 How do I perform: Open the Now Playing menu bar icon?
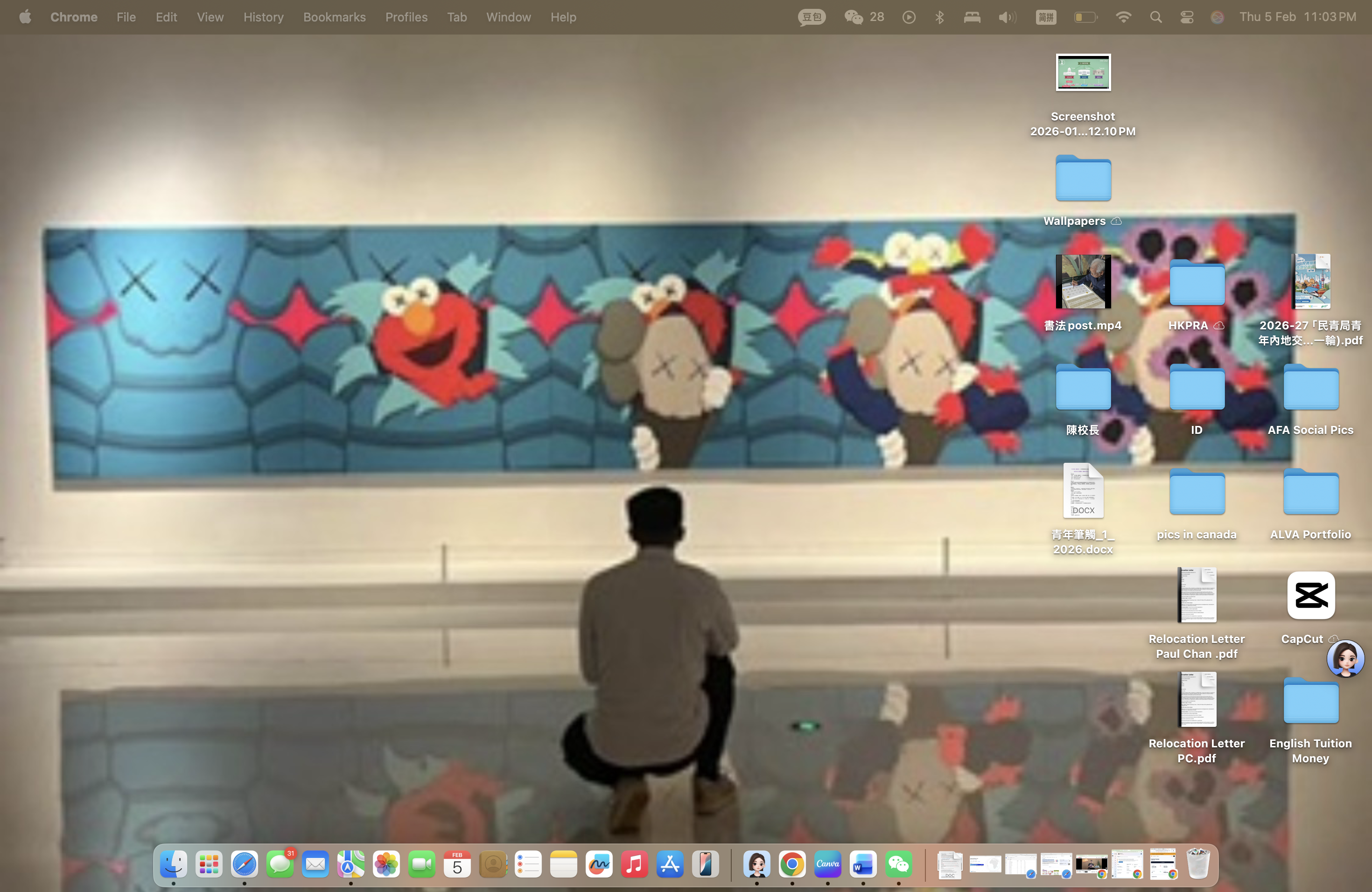(x=909, y=17)
